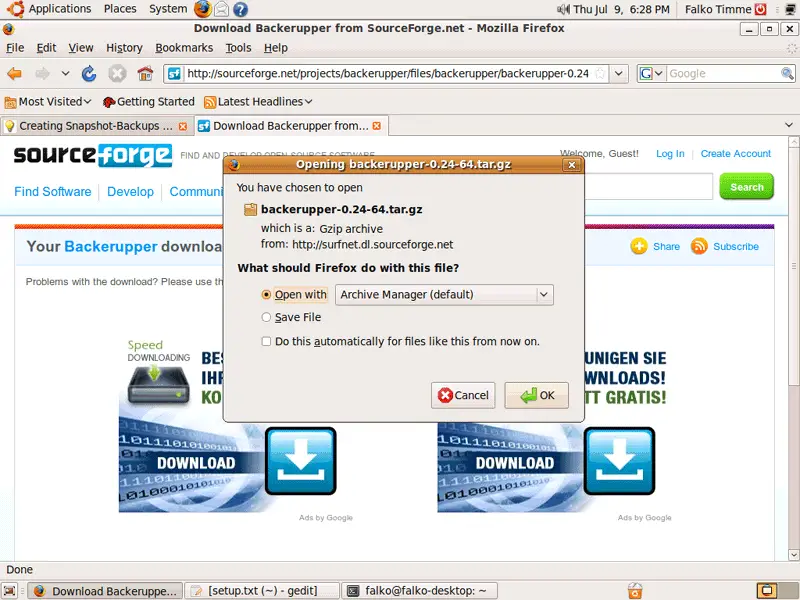The height and width of the screenshot is (600, 800).
Task: Click inside the Google search field
Action: point(723,74)
